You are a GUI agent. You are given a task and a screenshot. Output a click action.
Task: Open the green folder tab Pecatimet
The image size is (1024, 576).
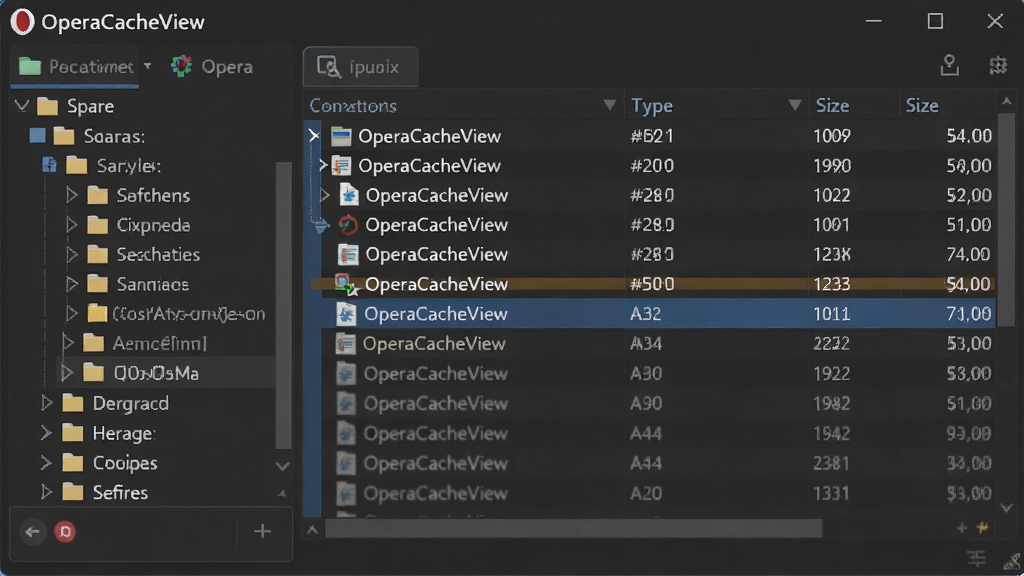[75, 67]
